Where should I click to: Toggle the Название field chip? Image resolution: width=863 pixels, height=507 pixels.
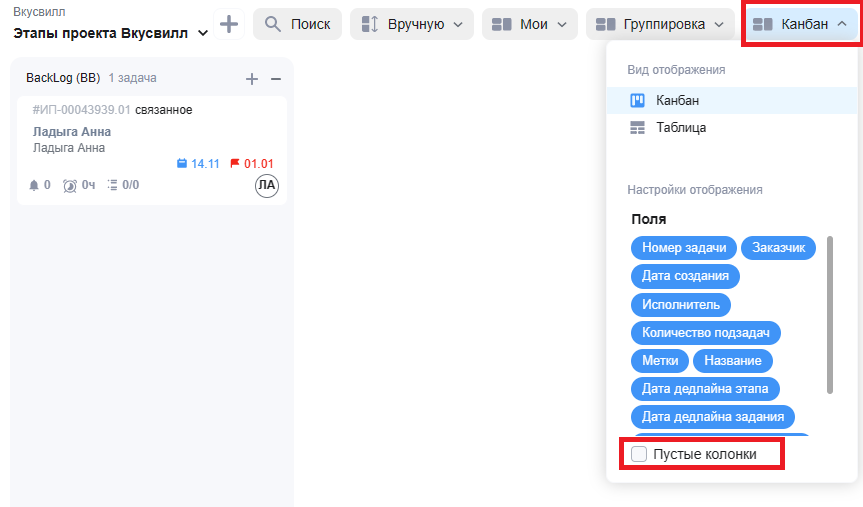733,361
